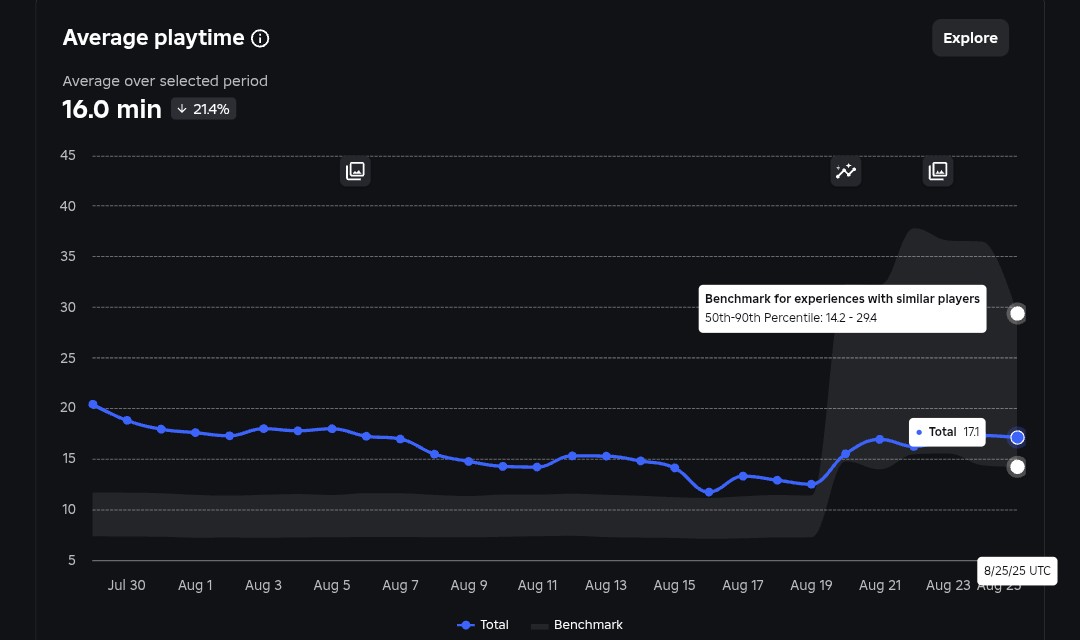Click the Total 17.1 tooltip
This screenshot has height=640, width=1080.
pos(947,432)
